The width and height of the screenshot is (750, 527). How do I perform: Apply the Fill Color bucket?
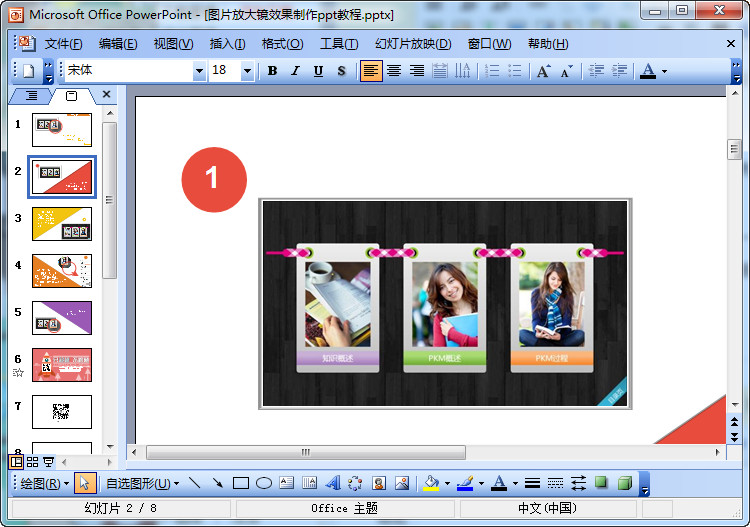point(431,483)
